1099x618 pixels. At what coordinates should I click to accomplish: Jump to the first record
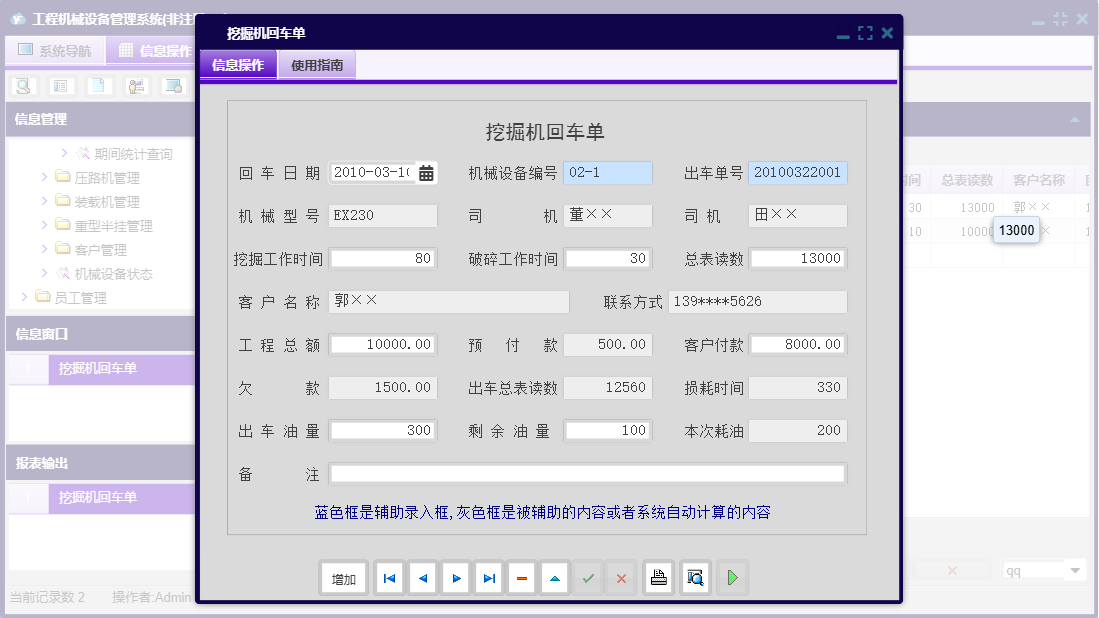click(x=388, y=577)
